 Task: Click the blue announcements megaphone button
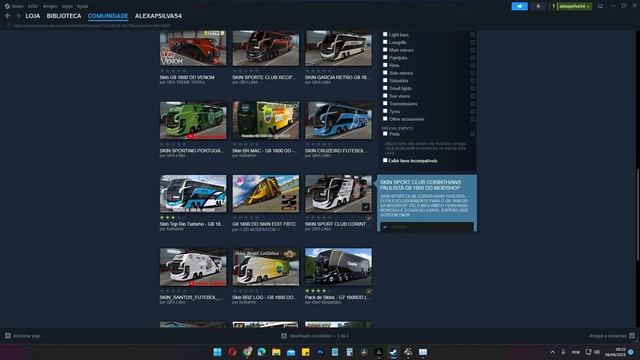[x=520, y=6]
